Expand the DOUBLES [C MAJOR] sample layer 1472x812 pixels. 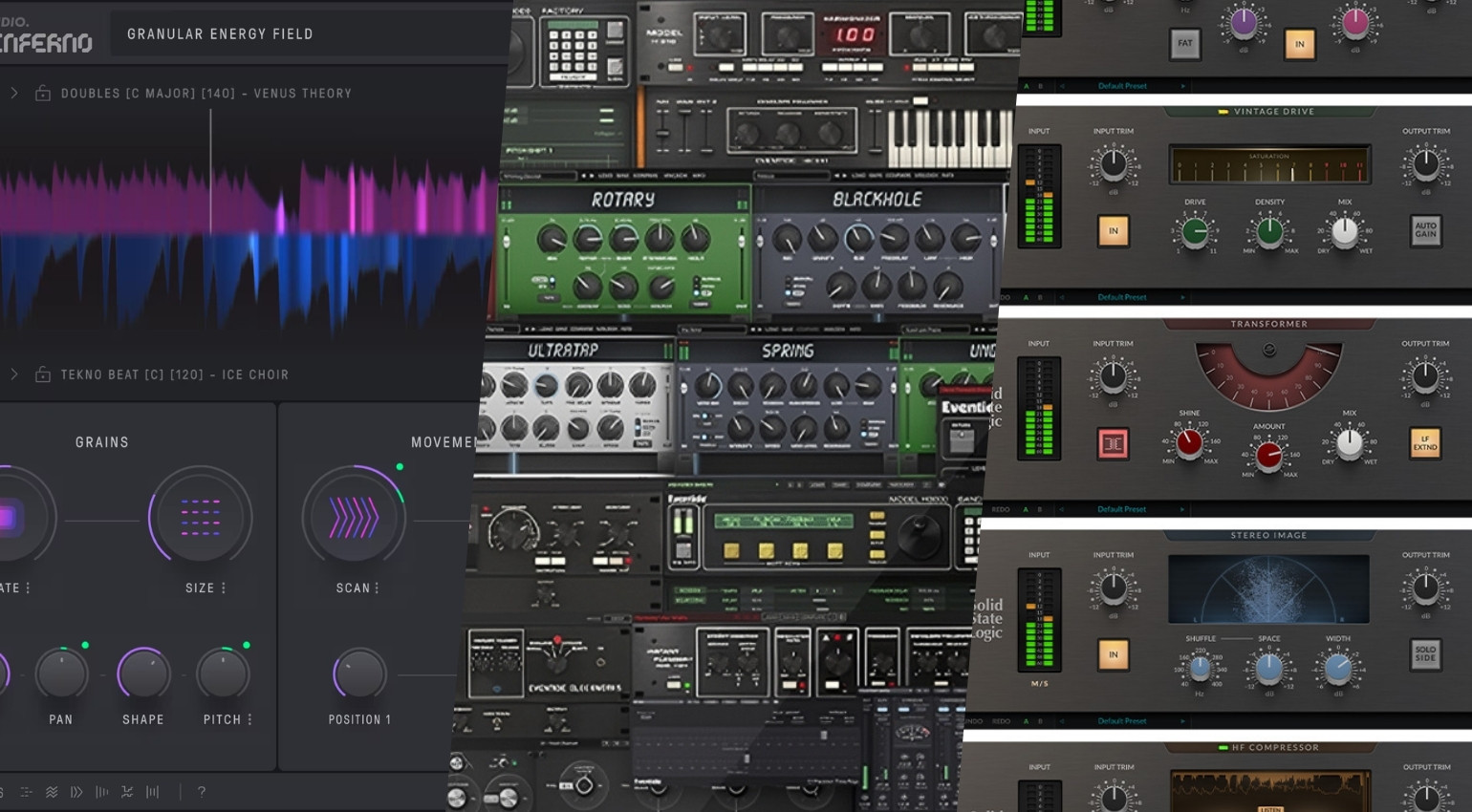click(x=13, y=93)
